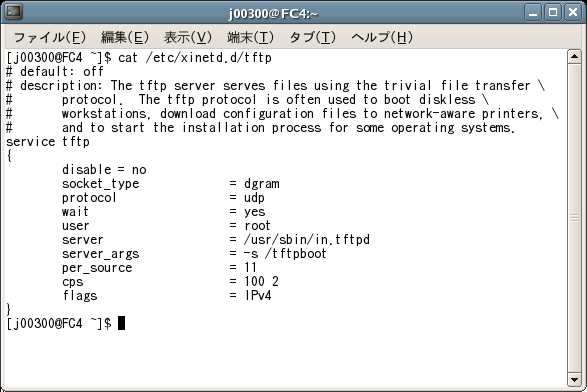This screenshot has width=587, height=392.
Task: Click the cat /etc/xinetd.d/tftp command
Action: point(195,58)
